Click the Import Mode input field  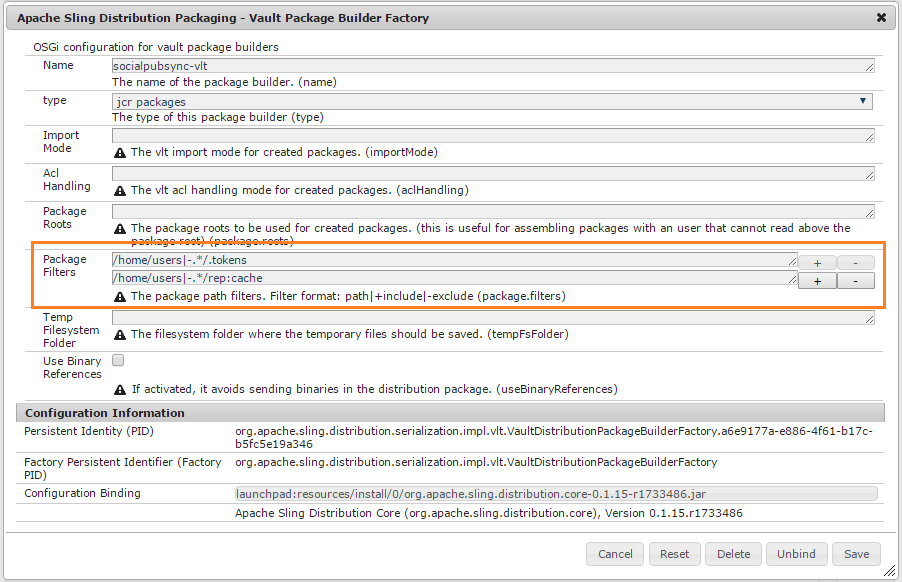[493, 136]
